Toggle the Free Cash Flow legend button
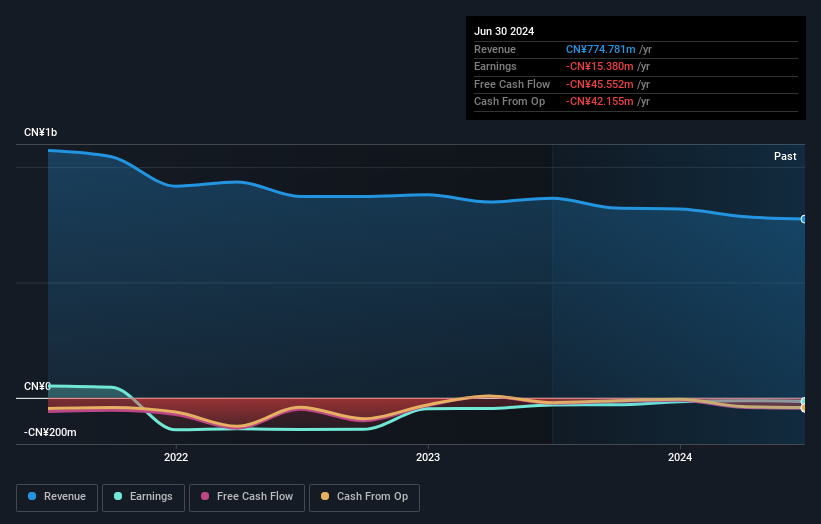Screen dimensions: 821x524 coord(247,497)
